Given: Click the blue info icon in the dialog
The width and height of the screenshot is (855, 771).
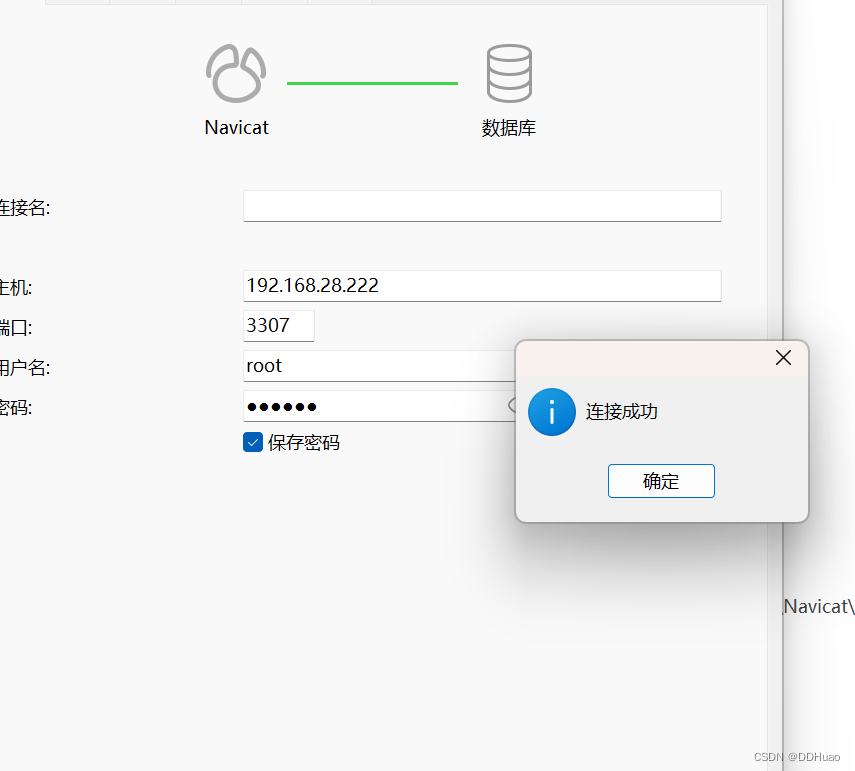Looking at the screenshot, I should coord(552,412).
